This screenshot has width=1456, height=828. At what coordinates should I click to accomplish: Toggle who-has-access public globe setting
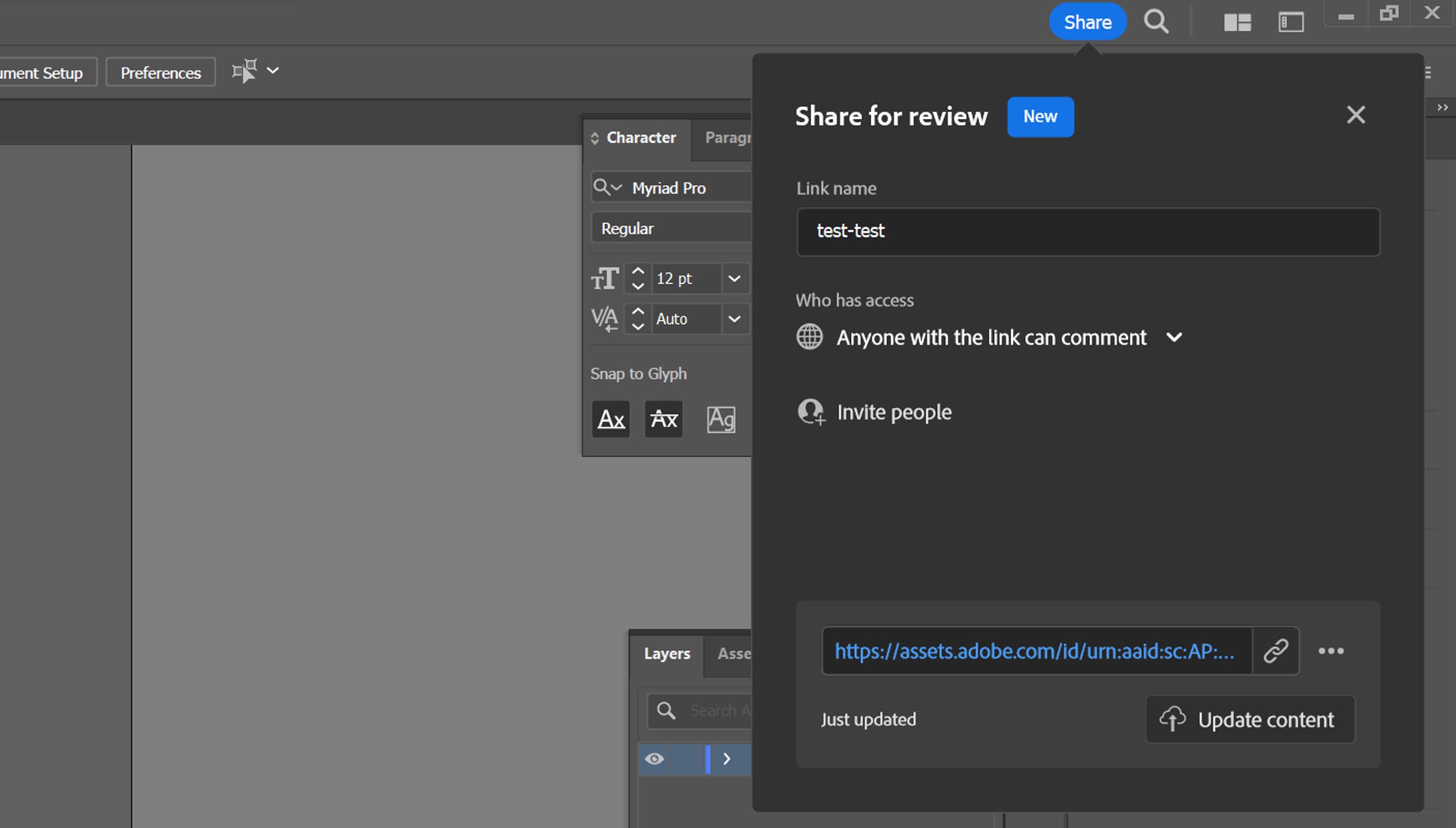point(809,337)
